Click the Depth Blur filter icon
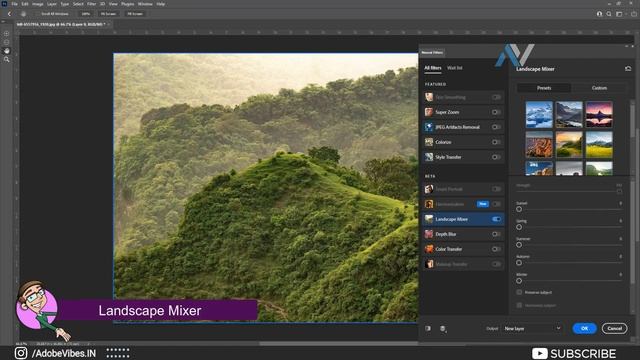The image size is (640, 360). point(429,234)
